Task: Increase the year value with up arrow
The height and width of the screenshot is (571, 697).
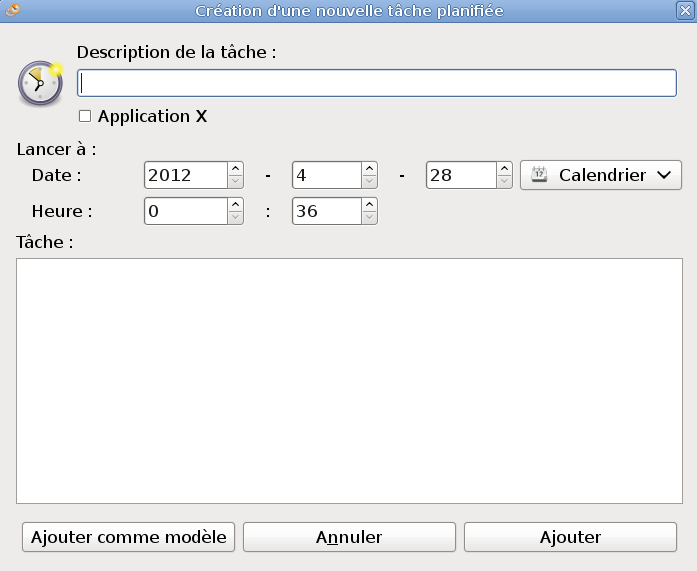Action: coord(235,169)
